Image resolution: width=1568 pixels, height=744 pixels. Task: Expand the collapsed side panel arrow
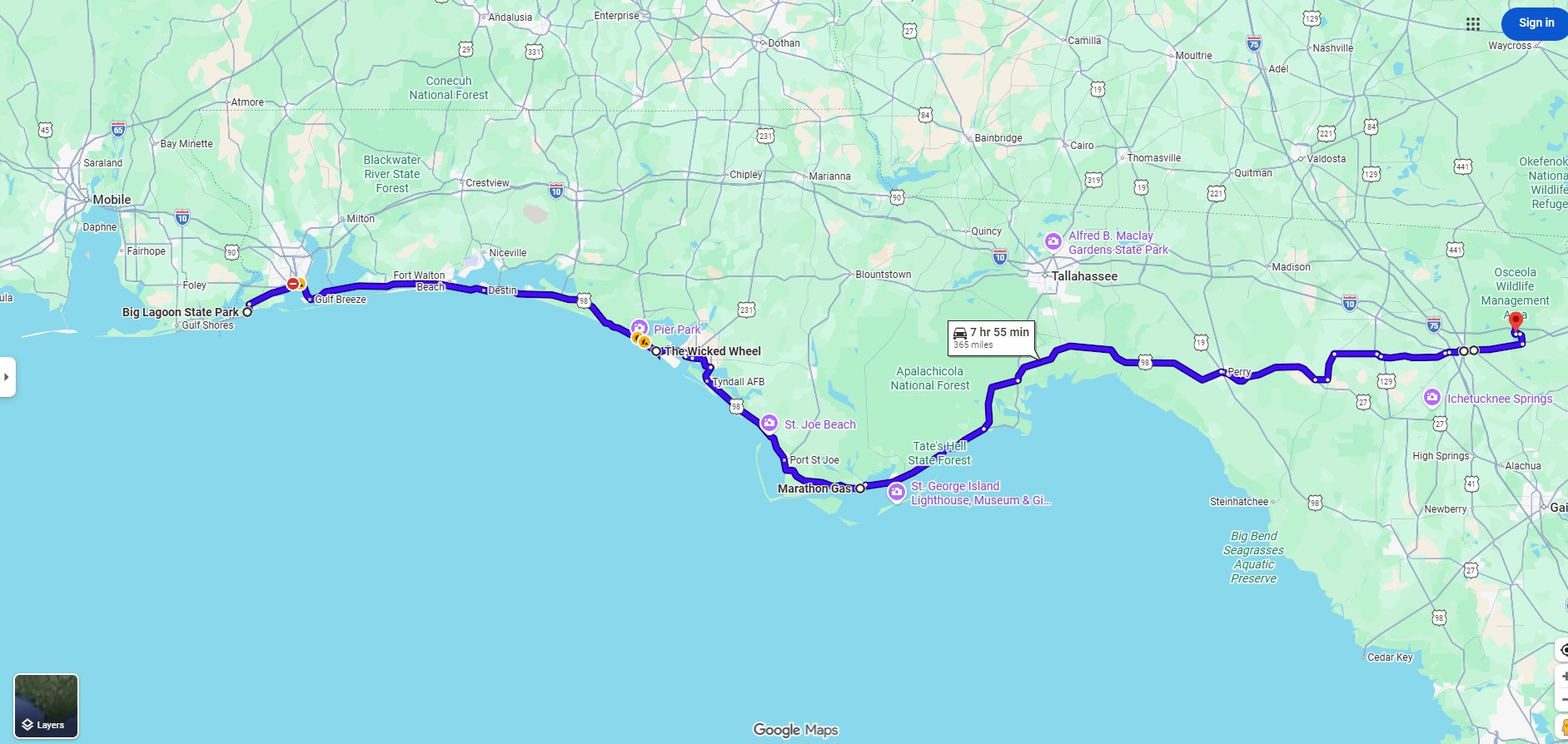tap(7, 377)
